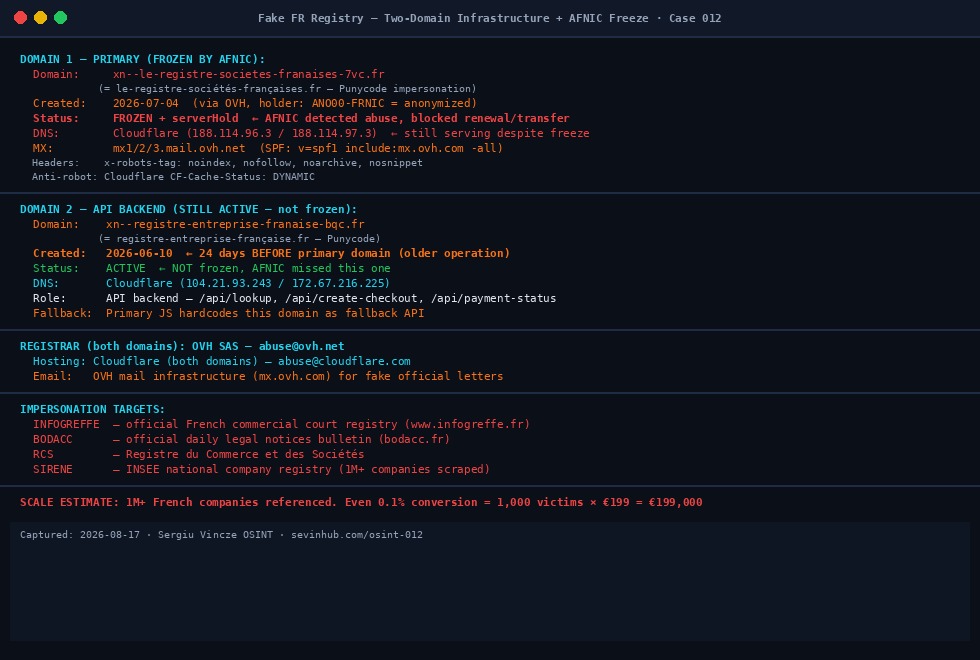Click the decoded name le-registre-sociétés-françaises.fr line

coord(288,89)
